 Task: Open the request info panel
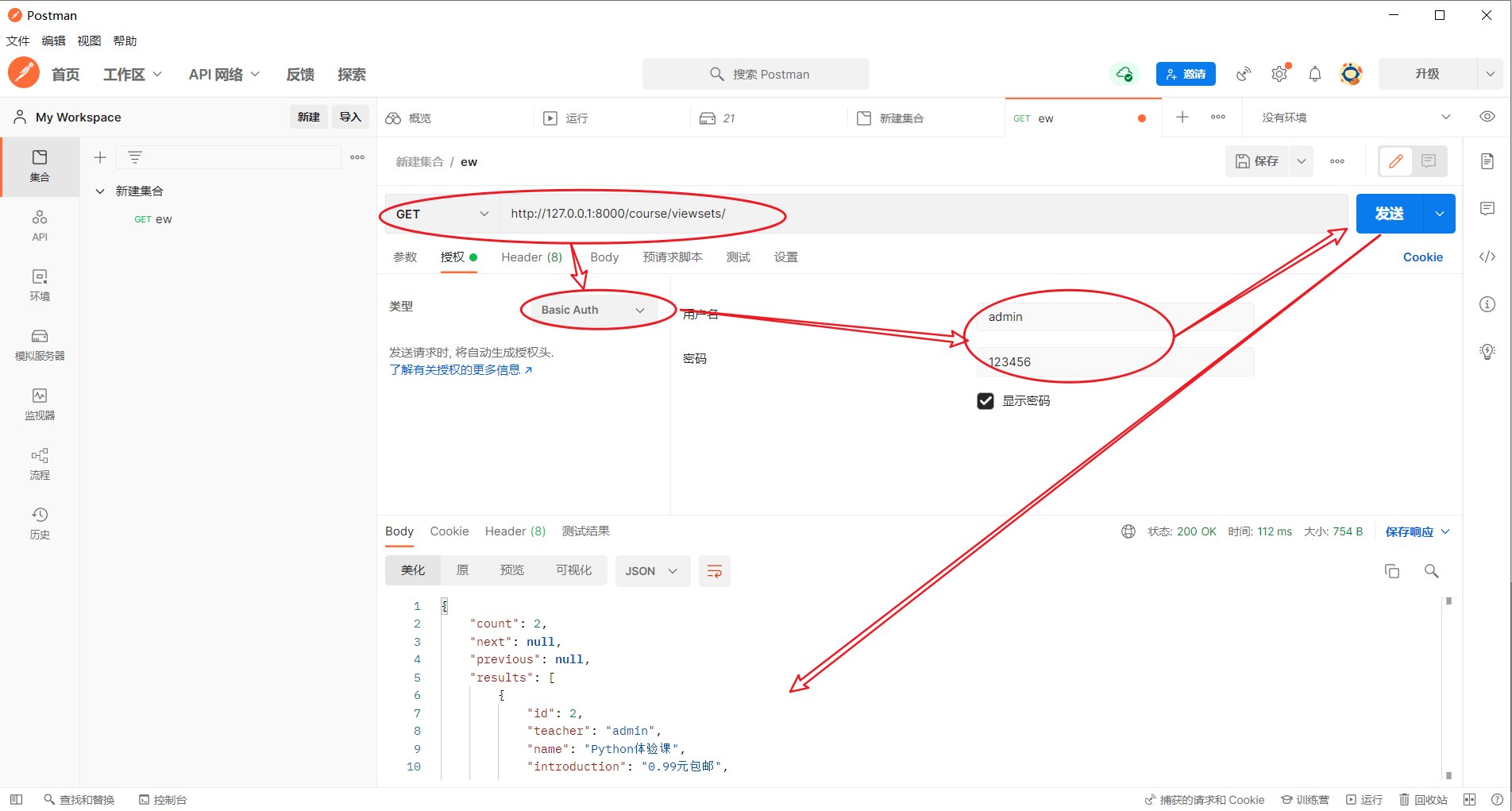coord(1487,304)
